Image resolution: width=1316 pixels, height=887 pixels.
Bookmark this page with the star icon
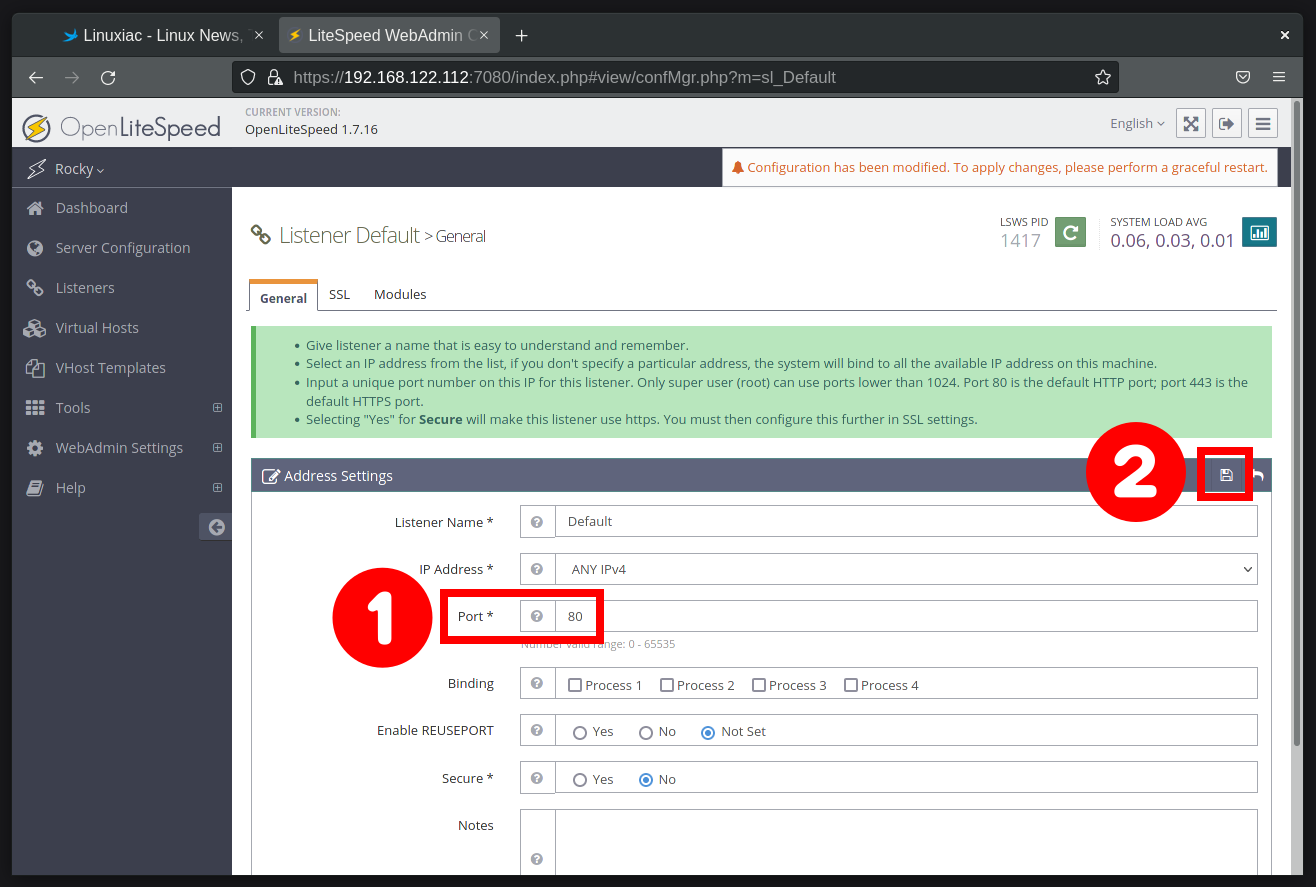[1102, 77]
